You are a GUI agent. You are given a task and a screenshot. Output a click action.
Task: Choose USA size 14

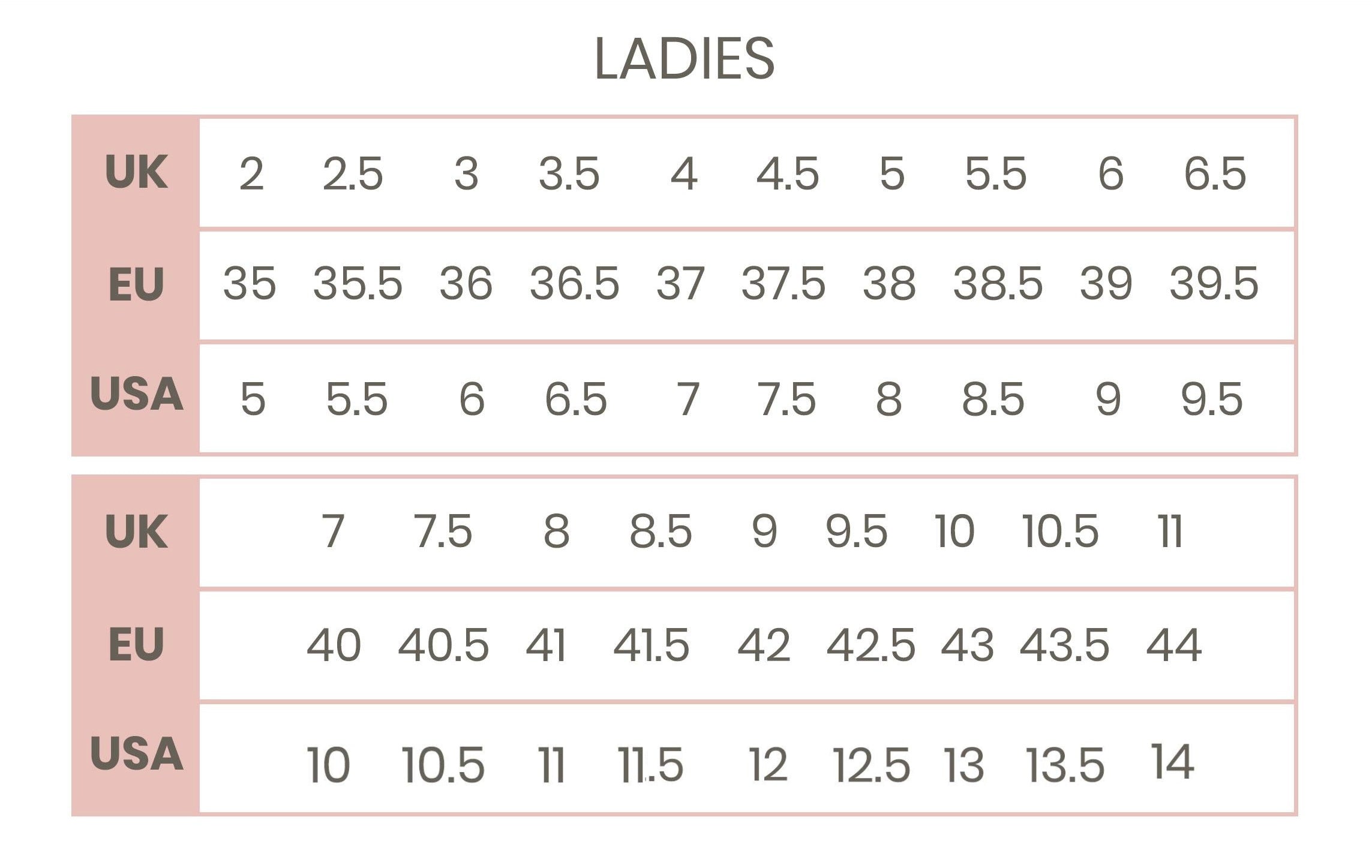click(1173, 761)
